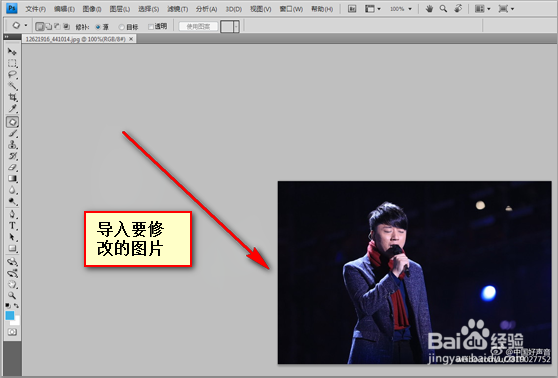558x378 pixels.
Task: Open the 文件(F) menu
Action: pos(36,9)
